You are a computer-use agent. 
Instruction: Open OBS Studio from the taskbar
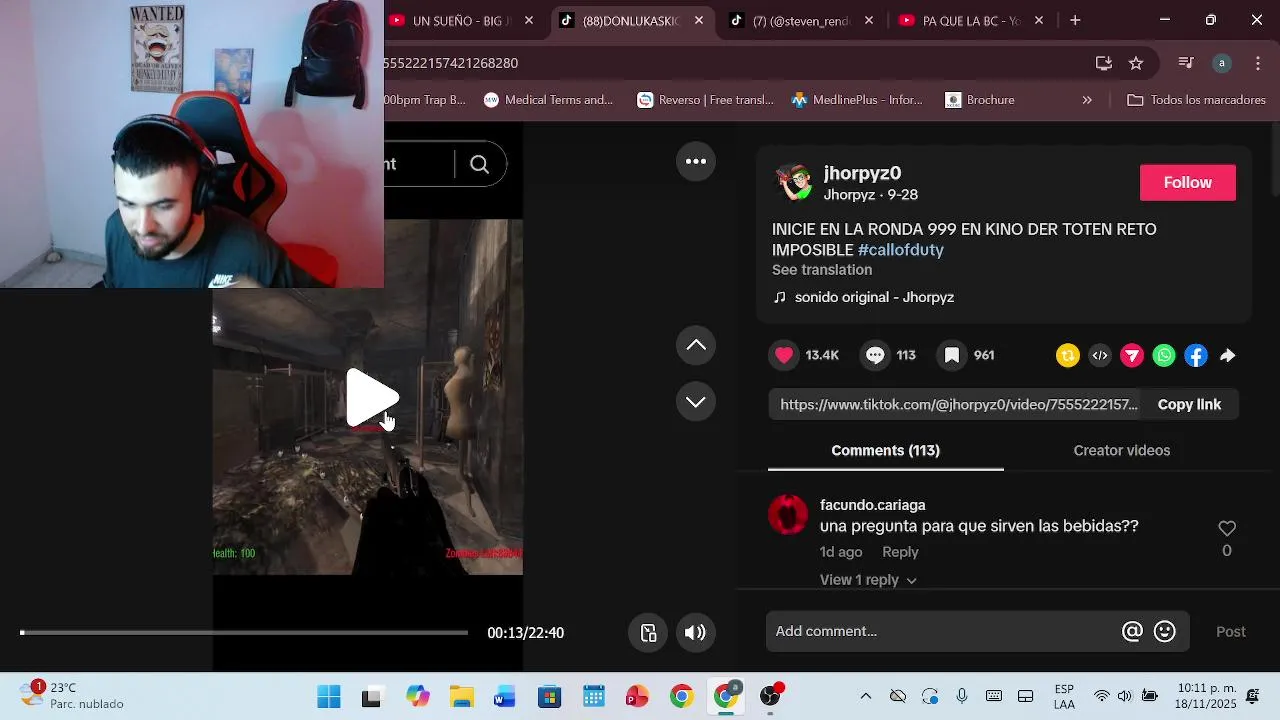click(x=770, y=696)
